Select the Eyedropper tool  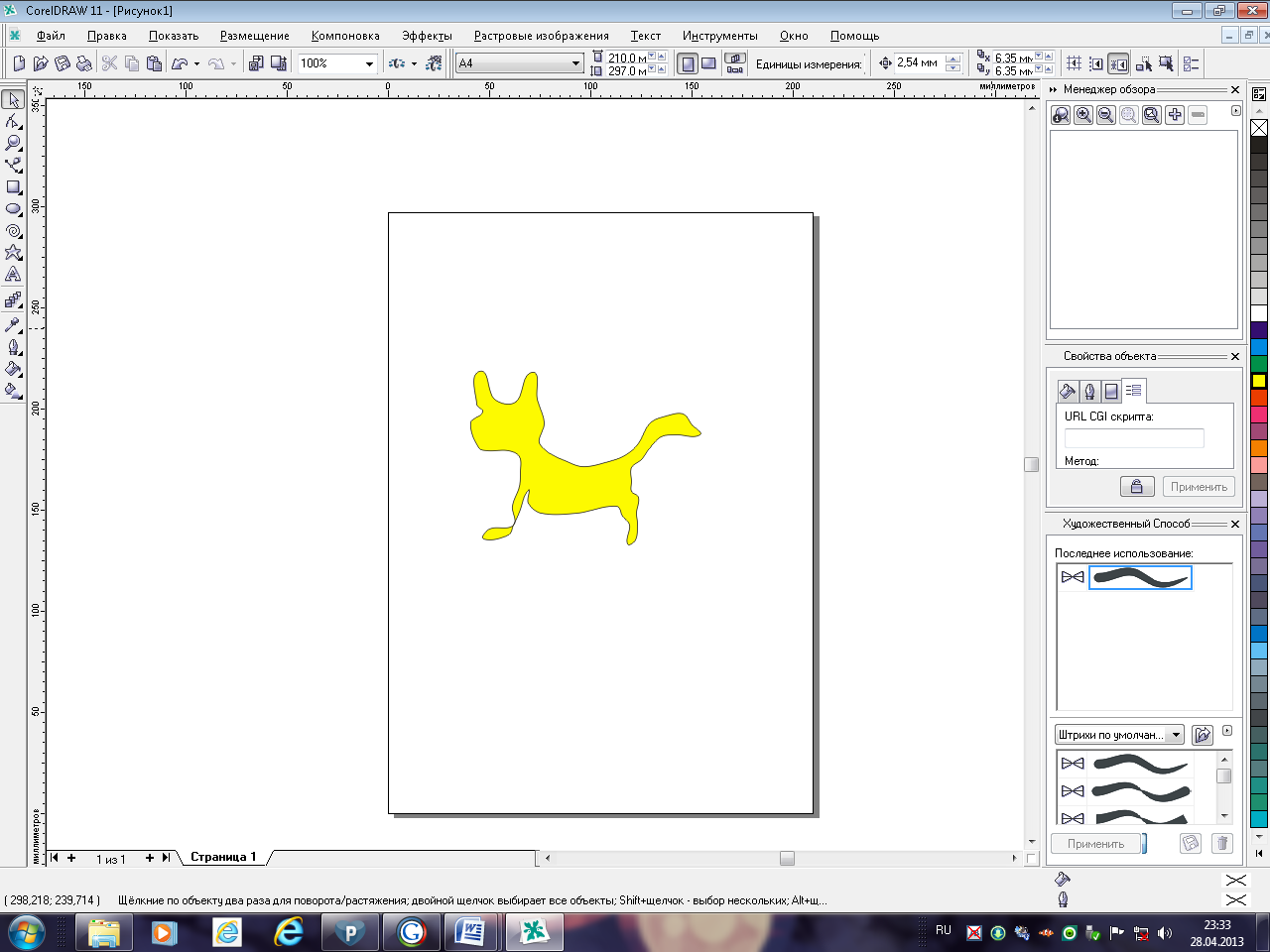pos(13,324)
